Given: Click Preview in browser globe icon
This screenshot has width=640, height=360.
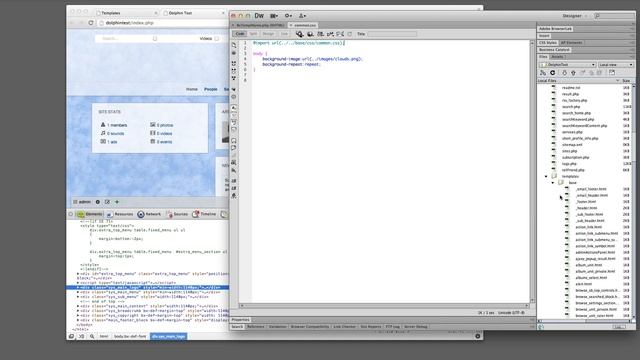Looking at the screenshot, I should (310, 34).
